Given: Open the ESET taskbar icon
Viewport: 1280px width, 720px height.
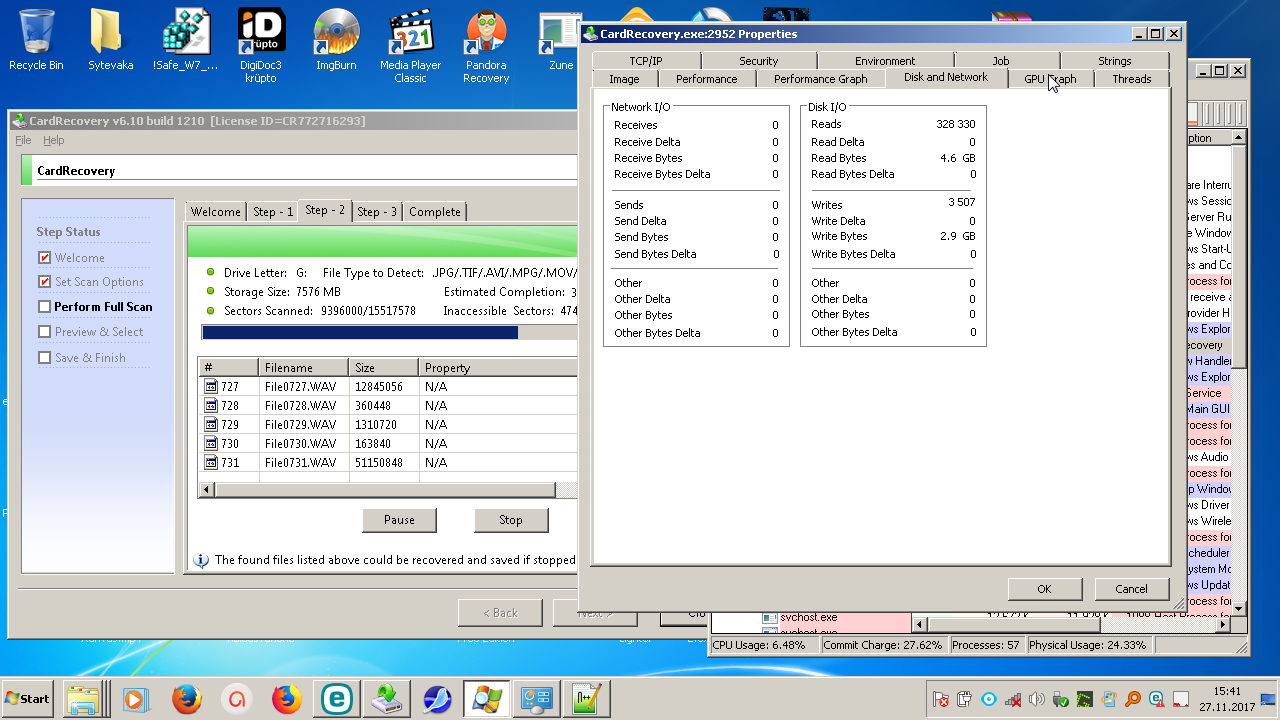Looking at the screenshot, I should tap(336, 699).
